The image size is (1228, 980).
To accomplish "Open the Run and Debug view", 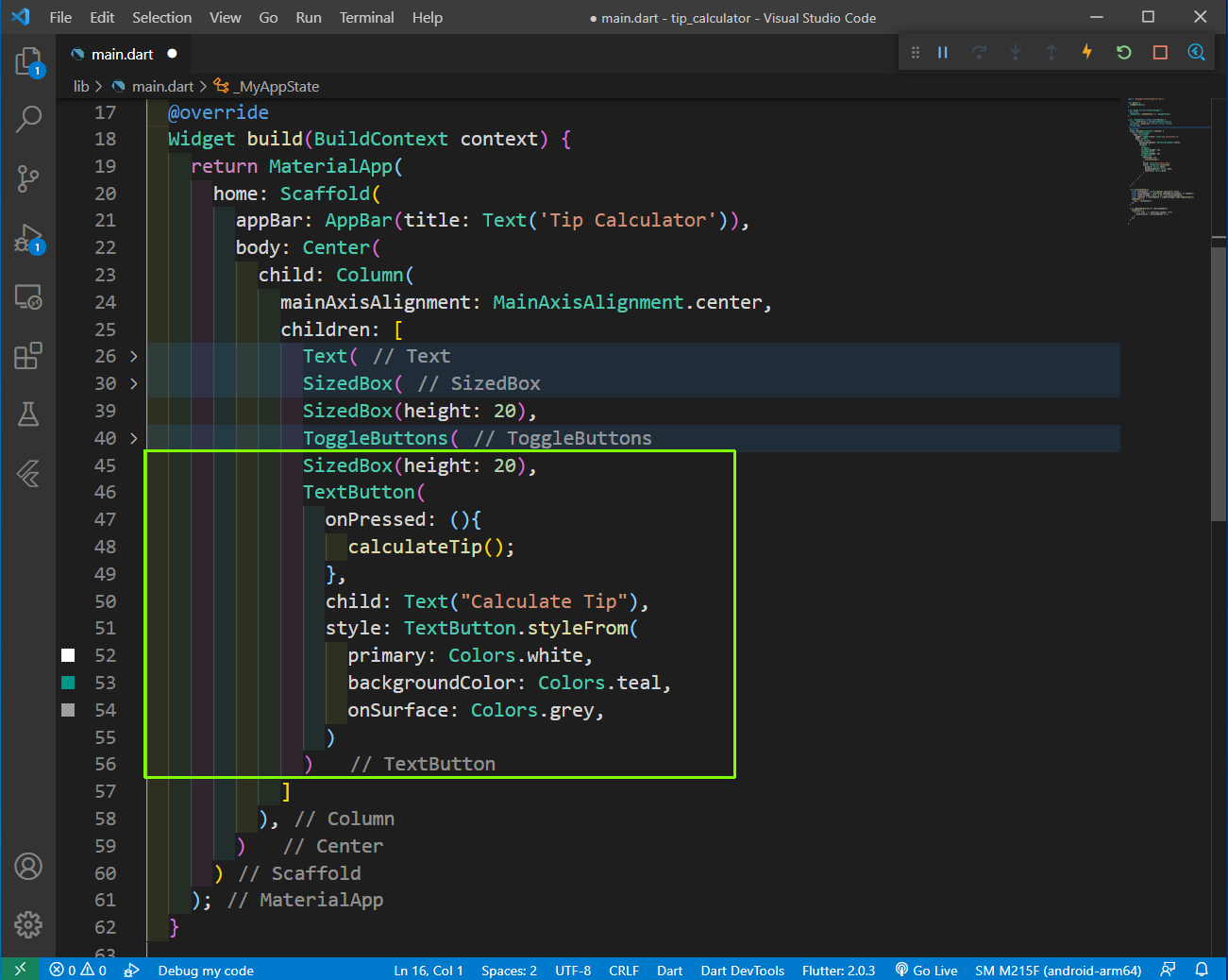I will pos(28,238).
